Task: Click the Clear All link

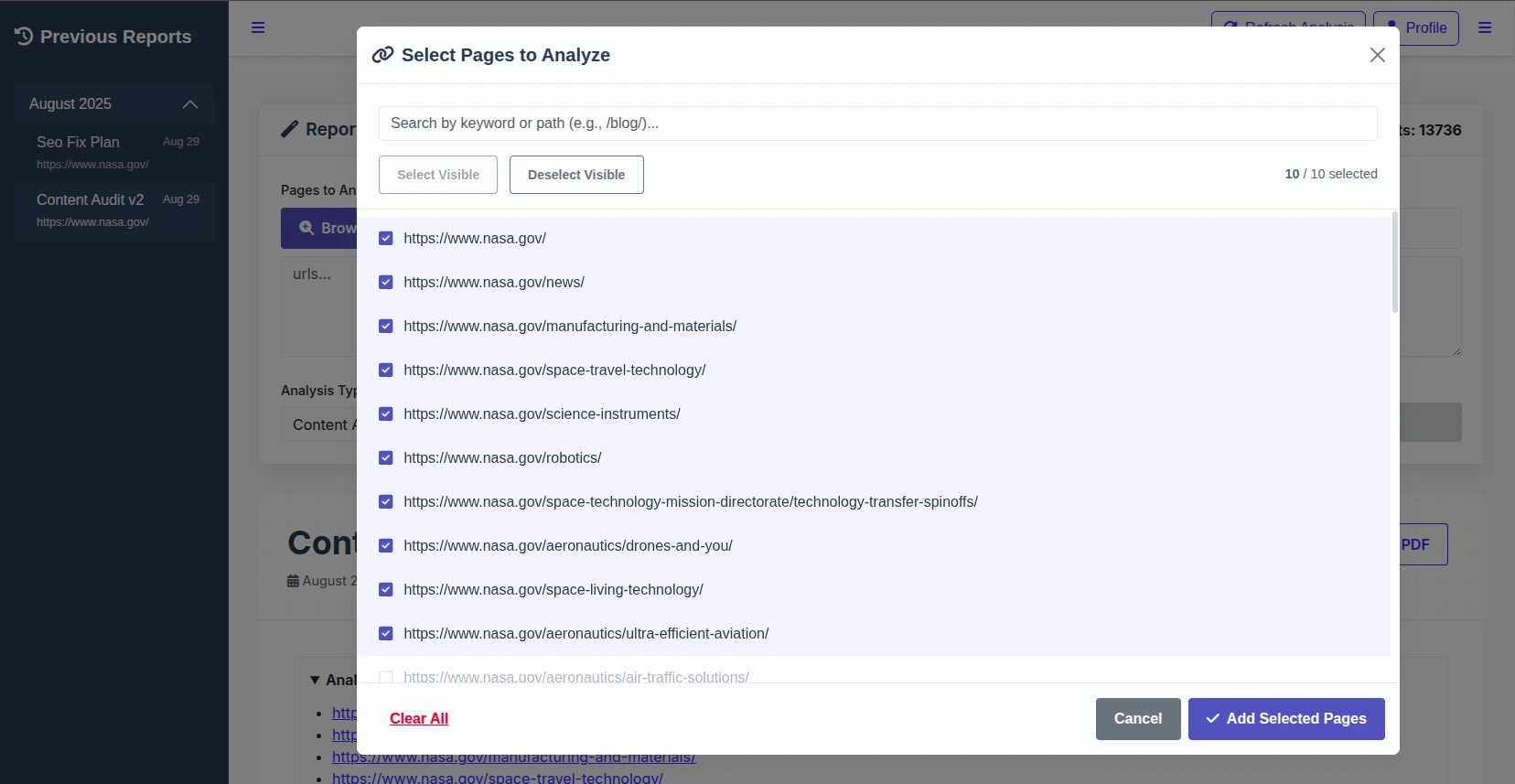Action: [x=419, y=719]
